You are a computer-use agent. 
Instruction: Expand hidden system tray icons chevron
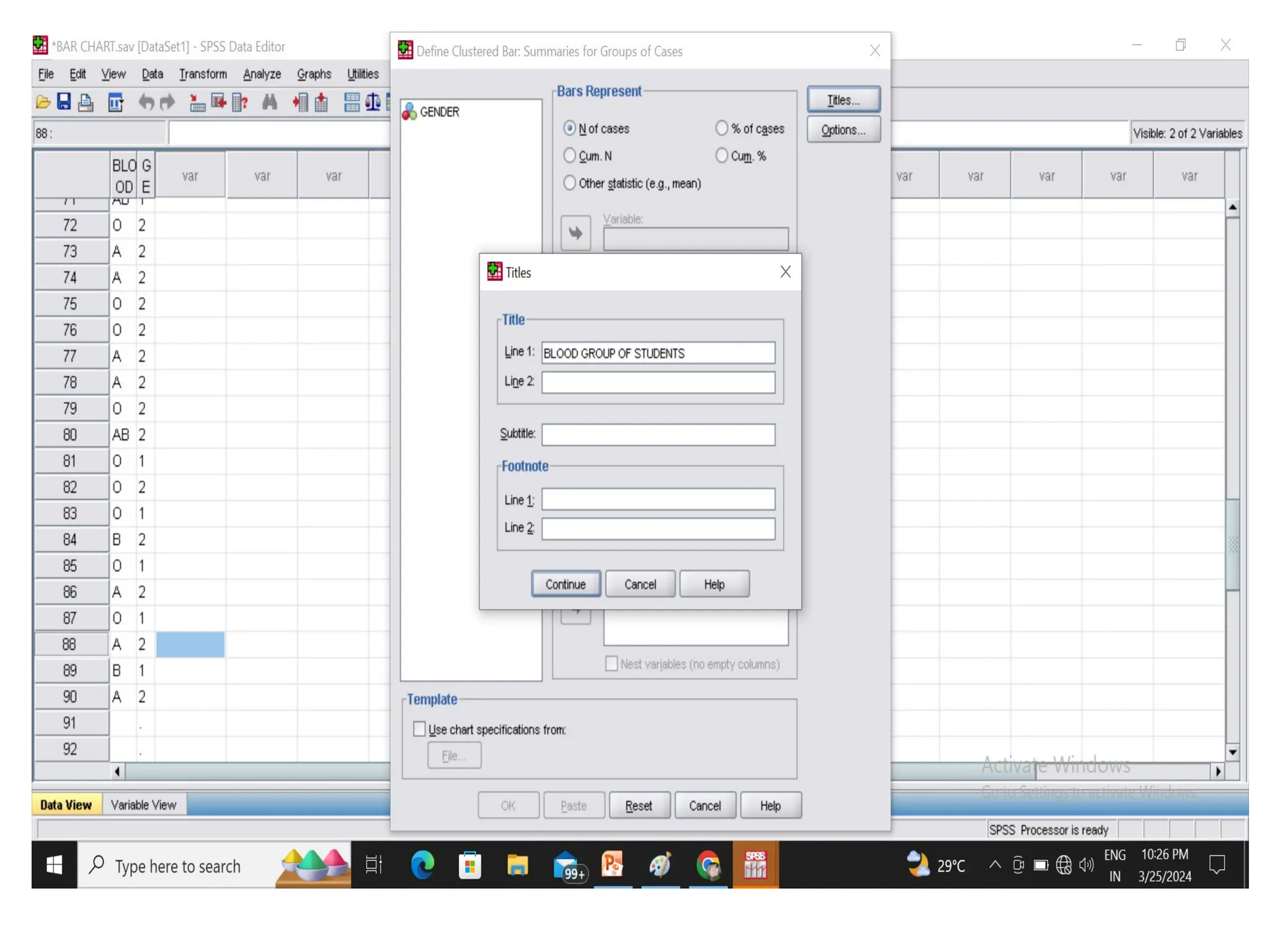[995, 865]
